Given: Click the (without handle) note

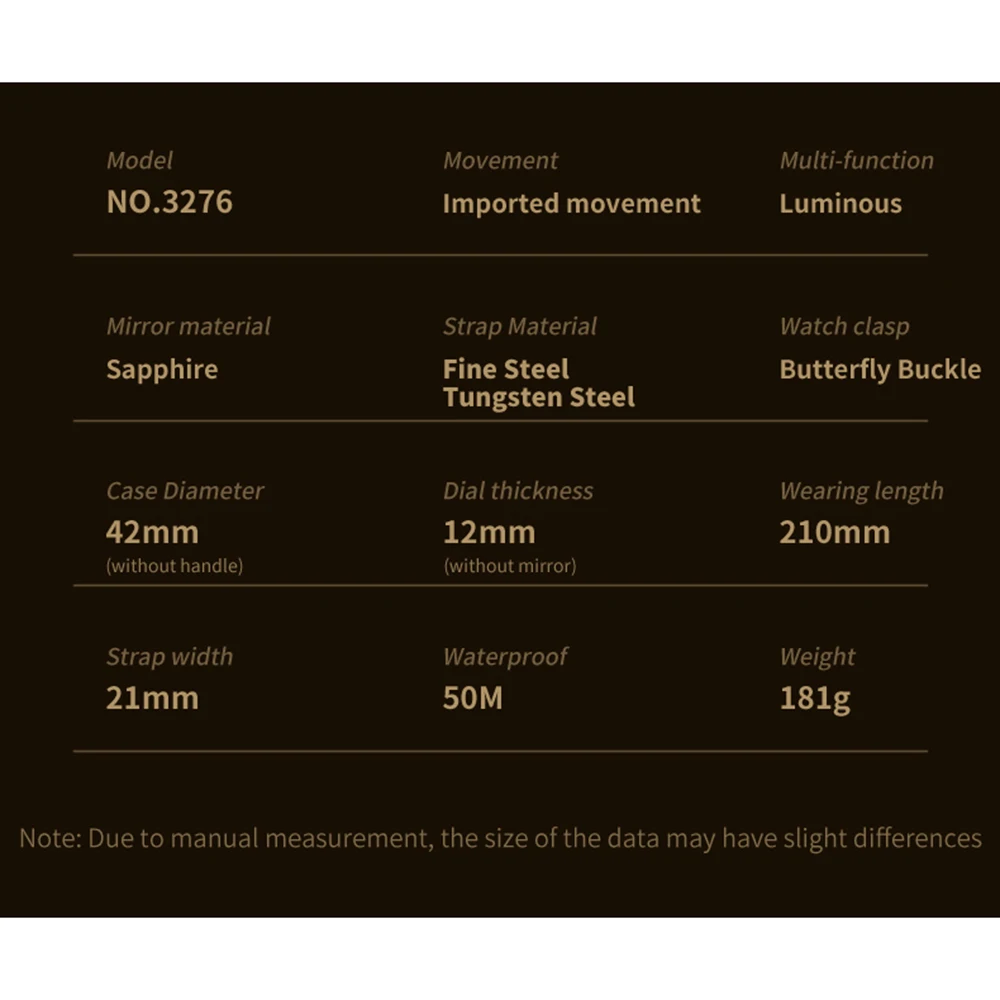Looking at the screenshot, I should click(x=174, y=566).
